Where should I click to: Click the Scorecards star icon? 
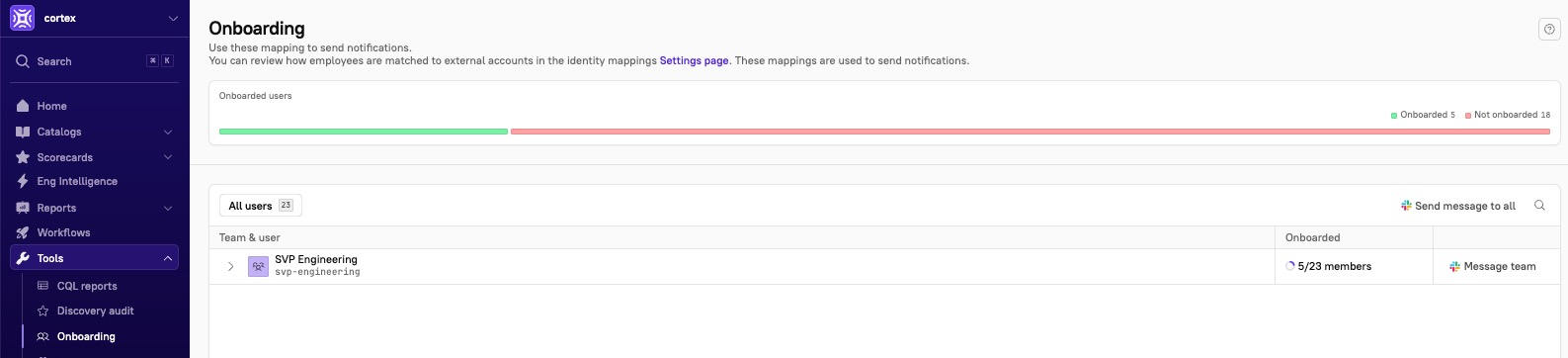pos(23,157)
